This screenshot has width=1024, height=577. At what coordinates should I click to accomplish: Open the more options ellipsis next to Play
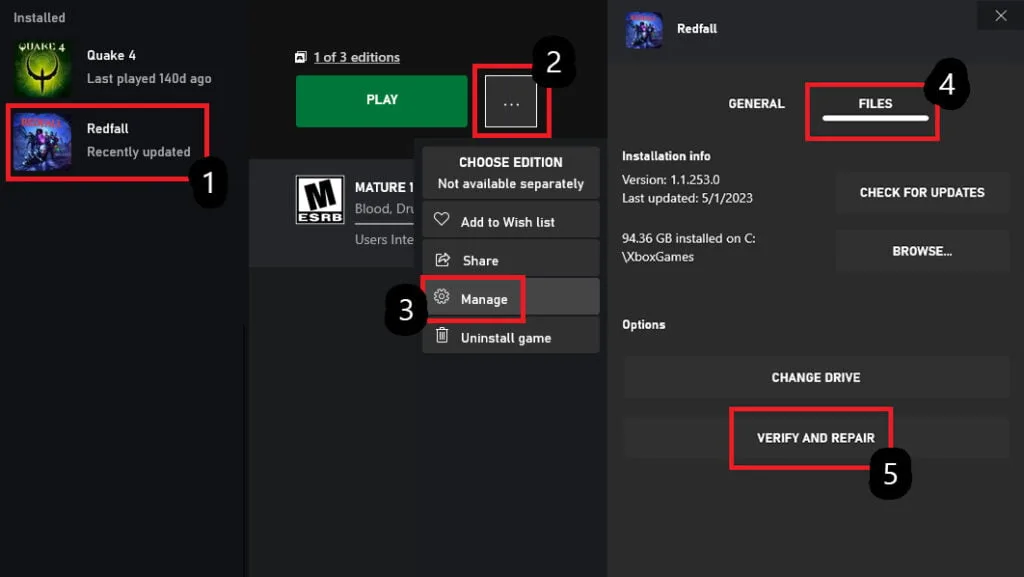pos(511,100)
